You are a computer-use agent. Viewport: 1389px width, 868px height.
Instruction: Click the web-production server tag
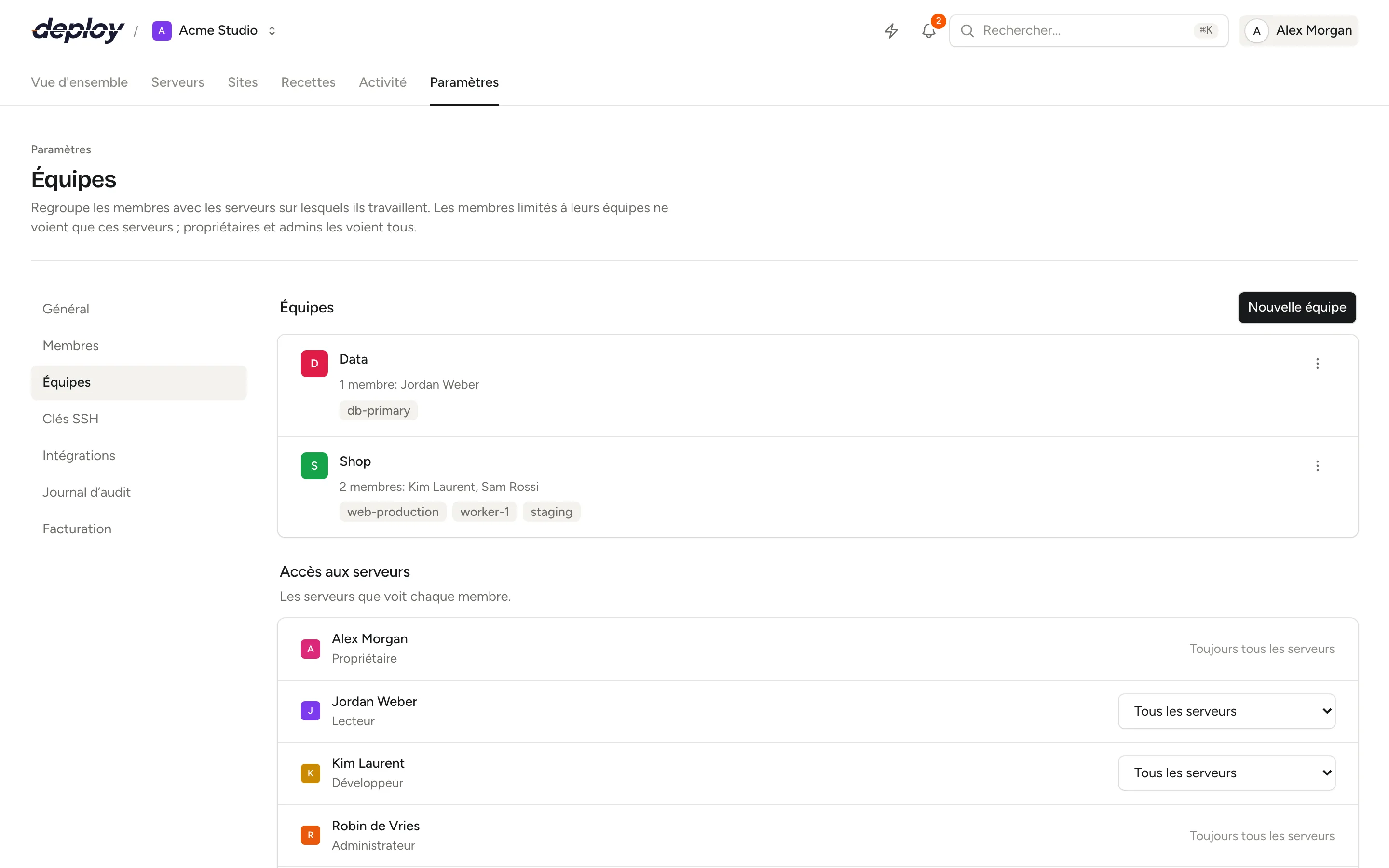(393, 512)
